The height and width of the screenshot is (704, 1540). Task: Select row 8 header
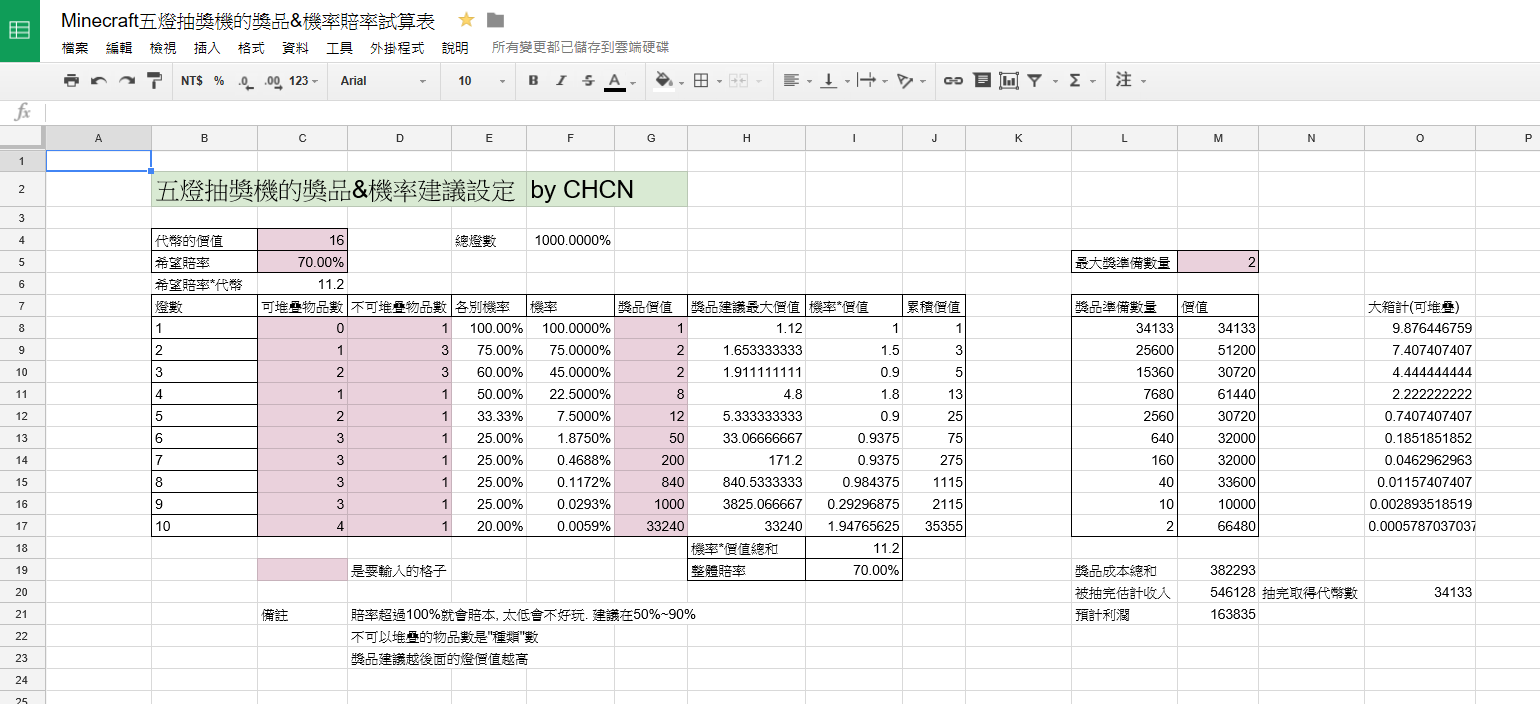[22, 328]
